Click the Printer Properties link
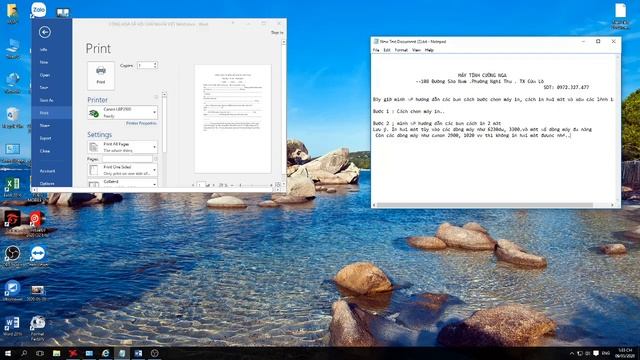The height and width of the screenshot is (360, 640). click(141, 123)
